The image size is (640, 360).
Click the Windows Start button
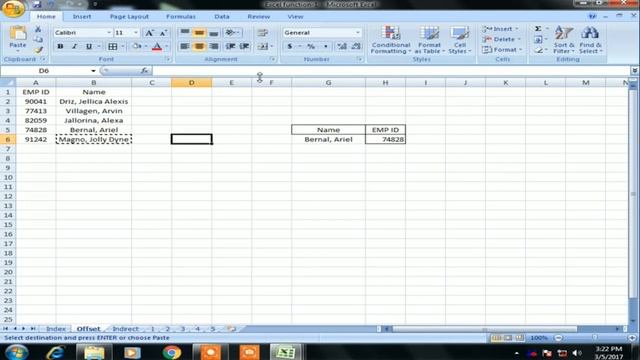click(x=16, y=352)
